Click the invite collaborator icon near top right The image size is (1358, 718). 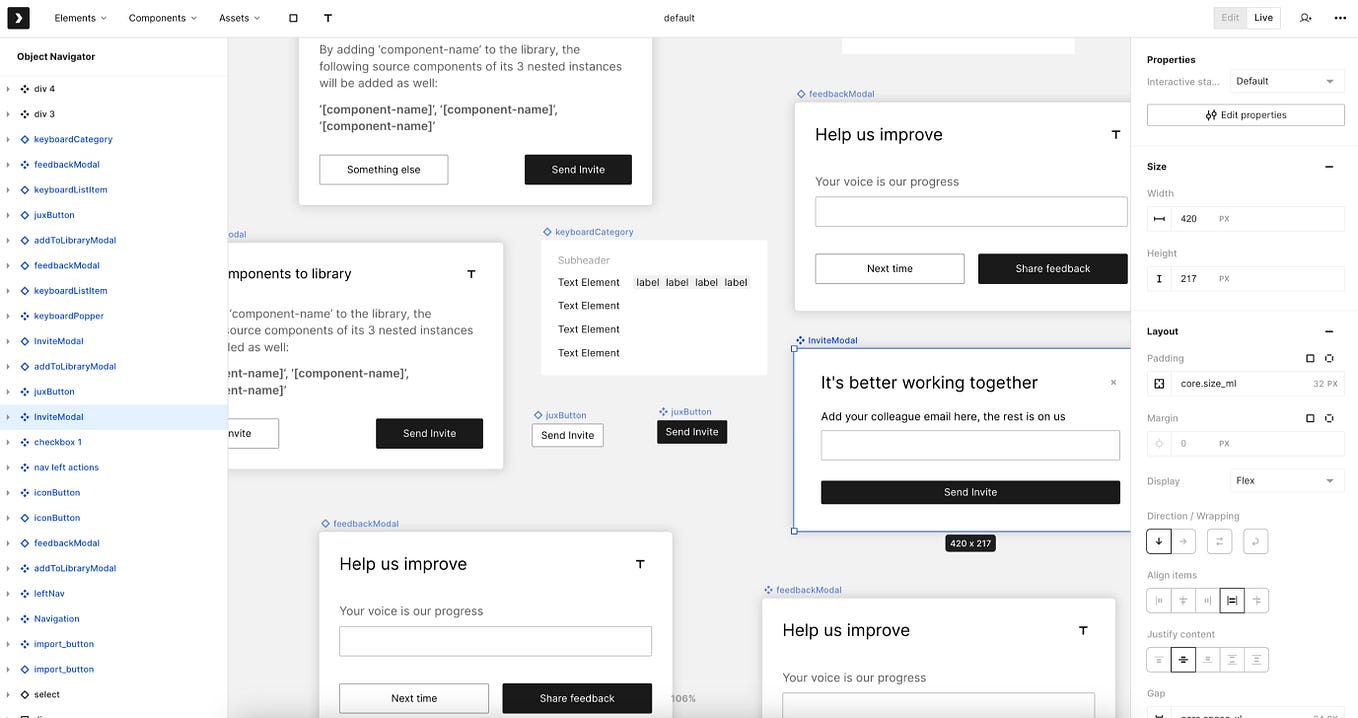tap(1305, 17)
